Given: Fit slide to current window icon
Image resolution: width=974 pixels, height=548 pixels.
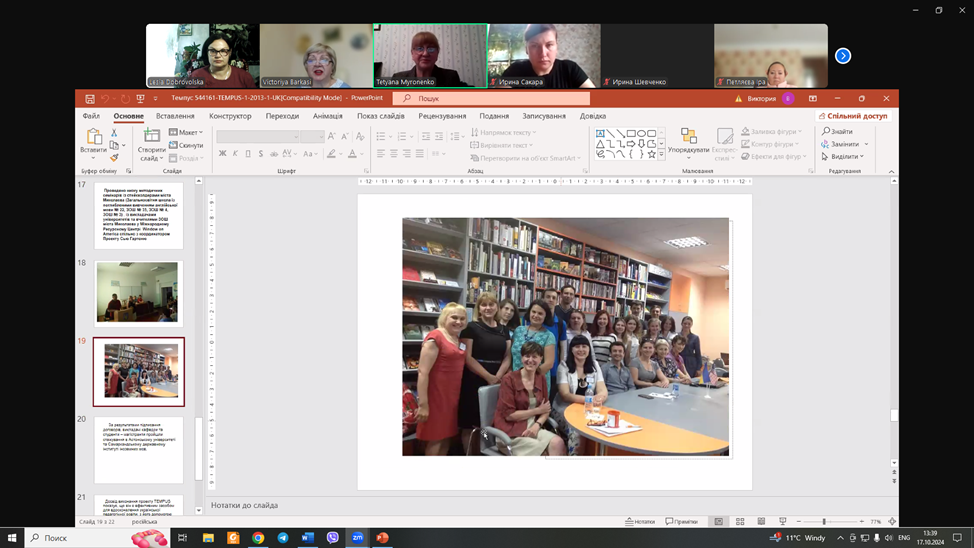Looking at the screenshot, I should (892, 522).
